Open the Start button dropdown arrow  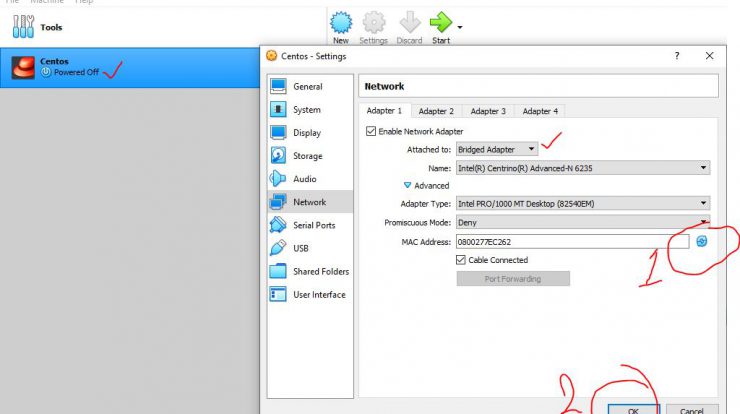pos(460,27)
